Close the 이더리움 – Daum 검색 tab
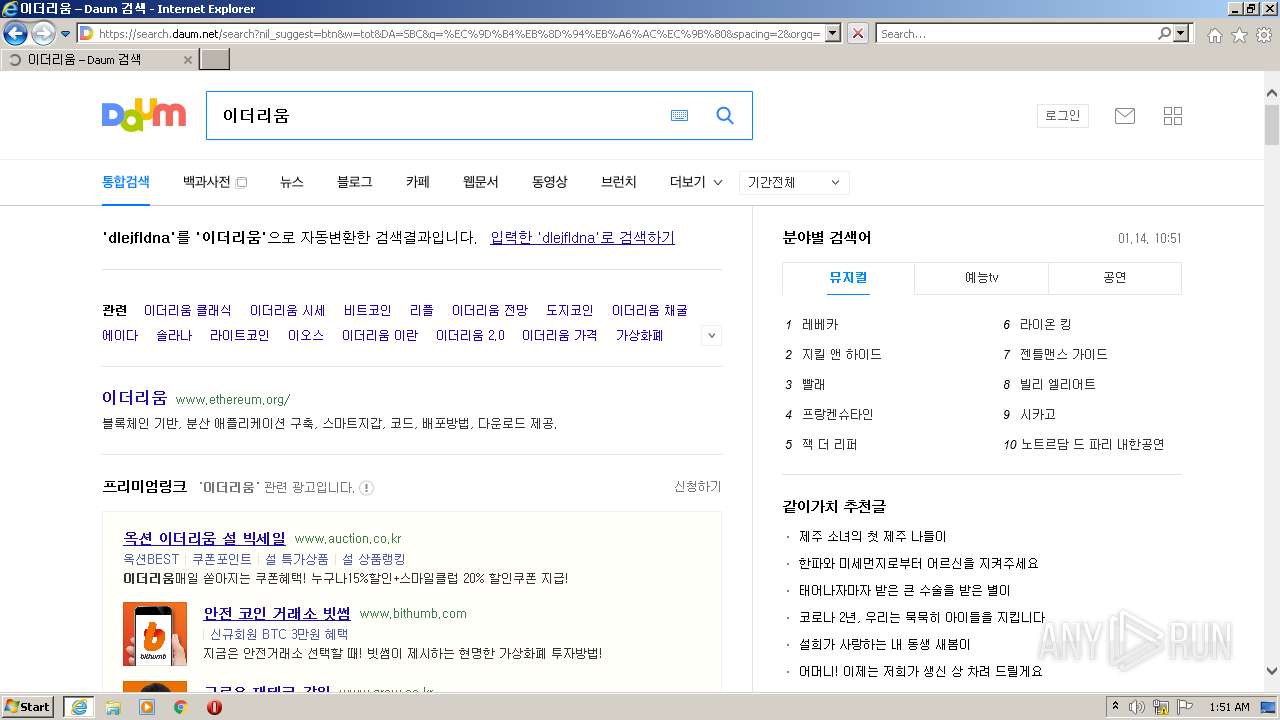Viewport: 1280px width, 720px height. [x=187, y=60]
